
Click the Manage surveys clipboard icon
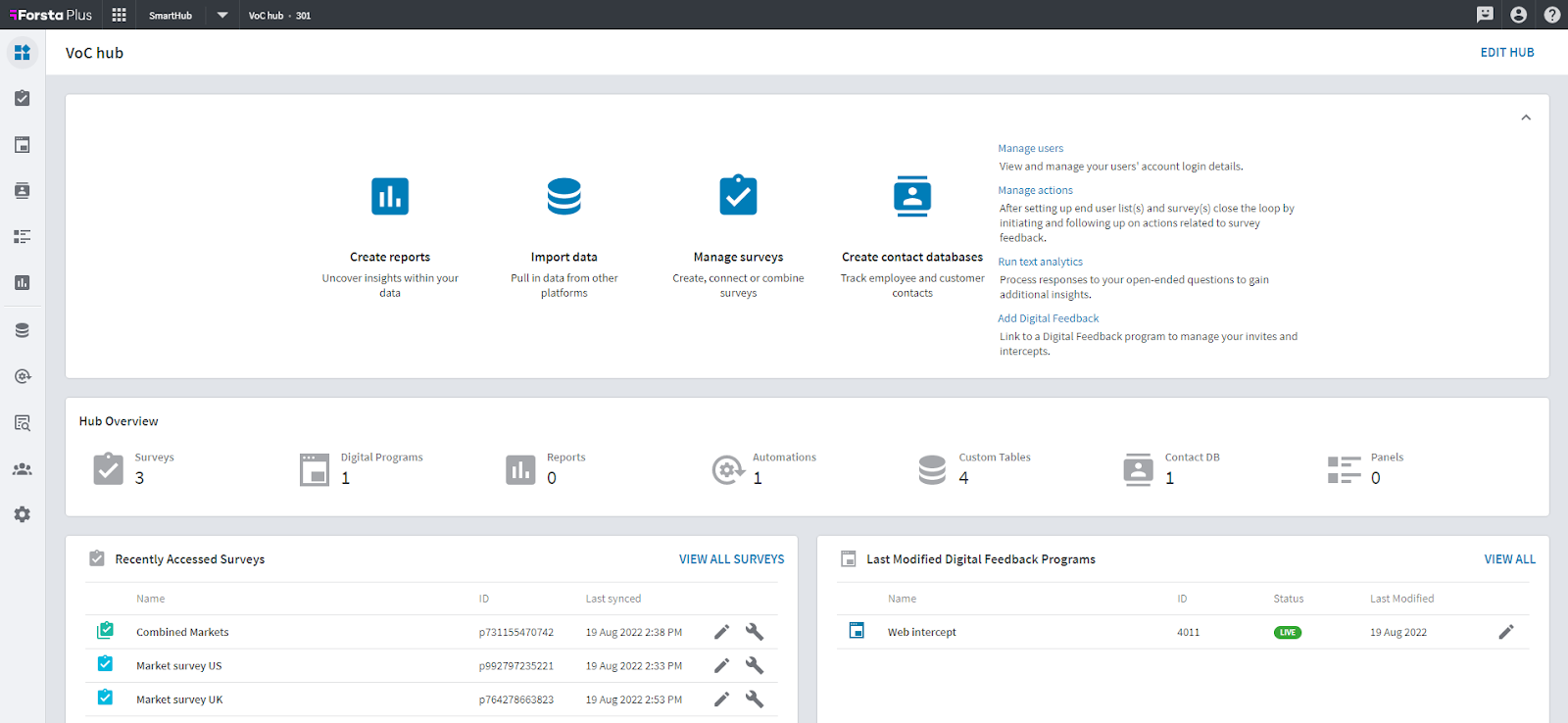click(x=738, y=195)
